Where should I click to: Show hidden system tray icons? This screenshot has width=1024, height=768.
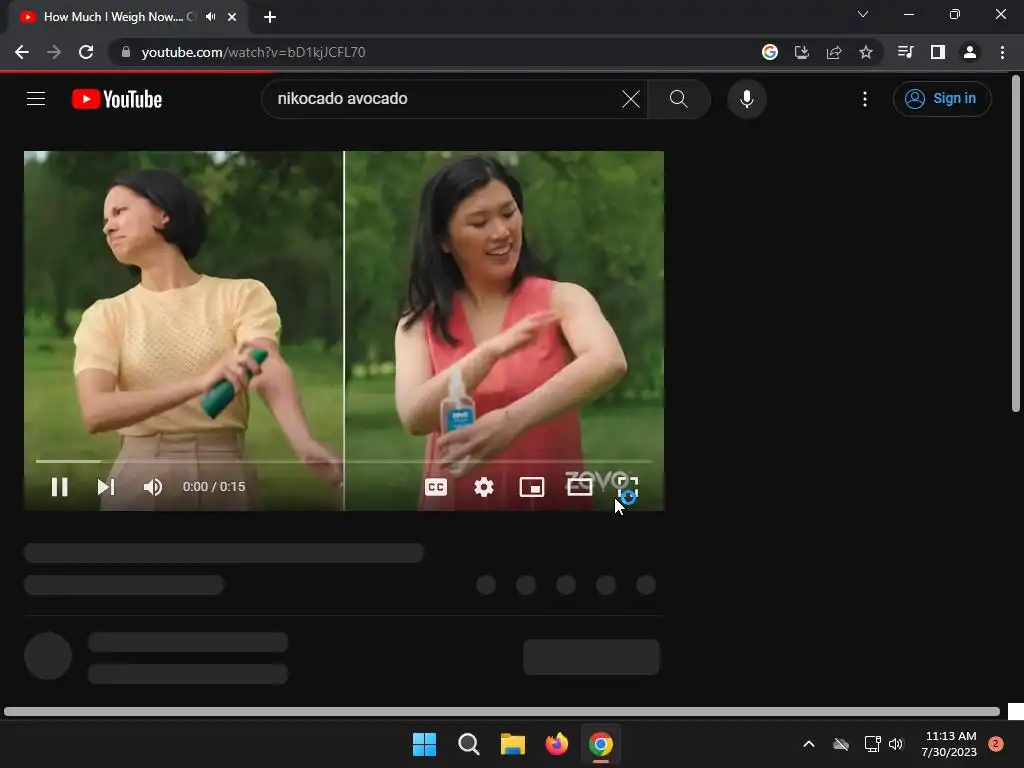tap(808, 744)
